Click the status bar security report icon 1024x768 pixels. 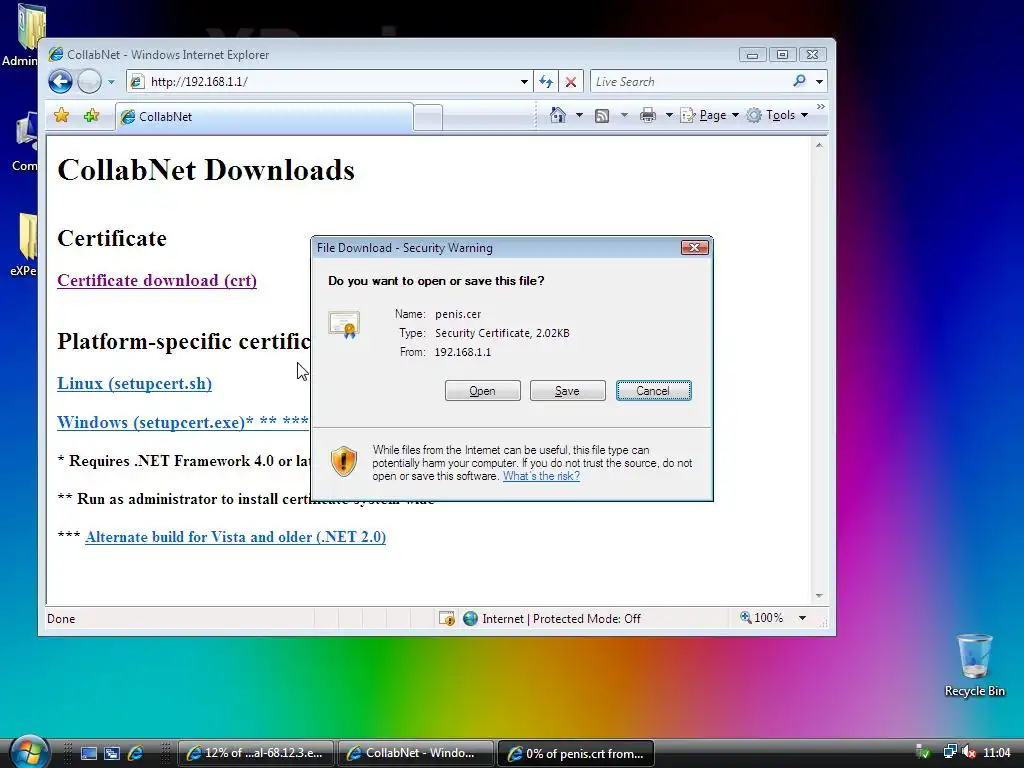click(x=447, y=618)
